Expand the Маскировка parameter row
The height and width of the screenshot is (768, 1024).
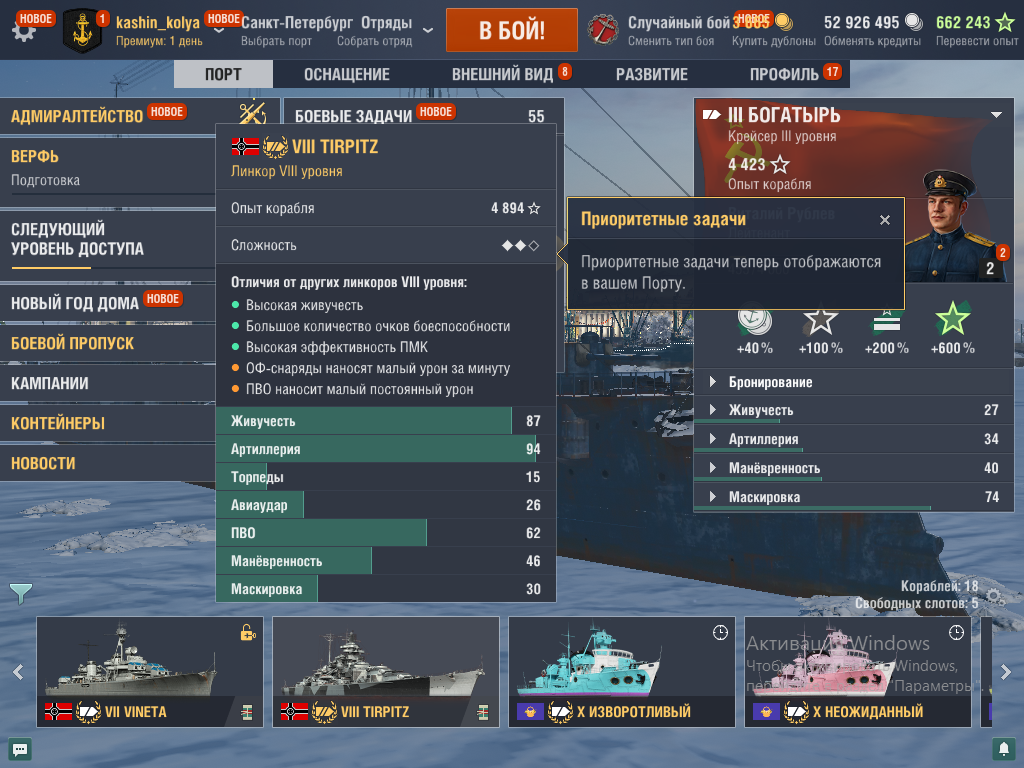coord(853,497)
